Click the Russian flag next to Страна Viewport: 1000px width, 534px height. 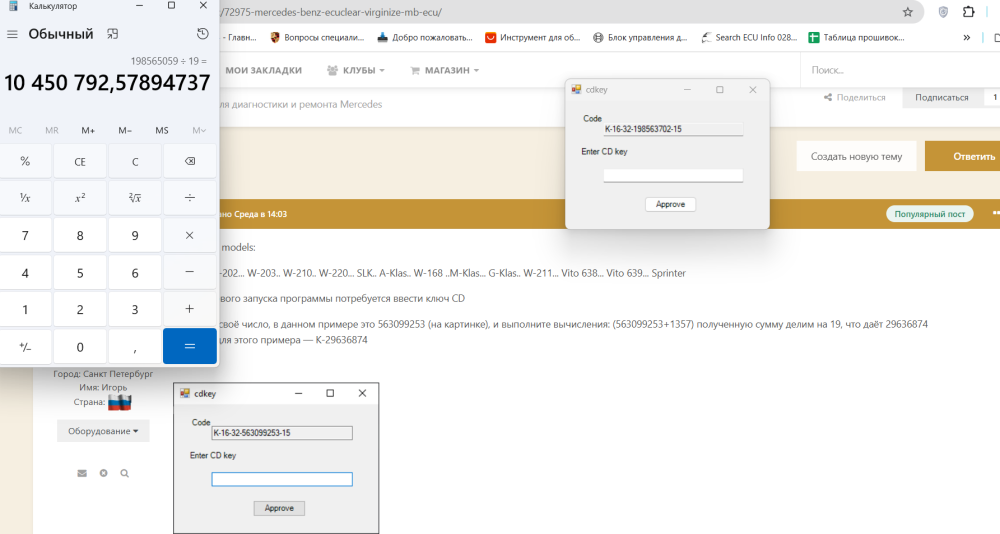click(119, 403)
